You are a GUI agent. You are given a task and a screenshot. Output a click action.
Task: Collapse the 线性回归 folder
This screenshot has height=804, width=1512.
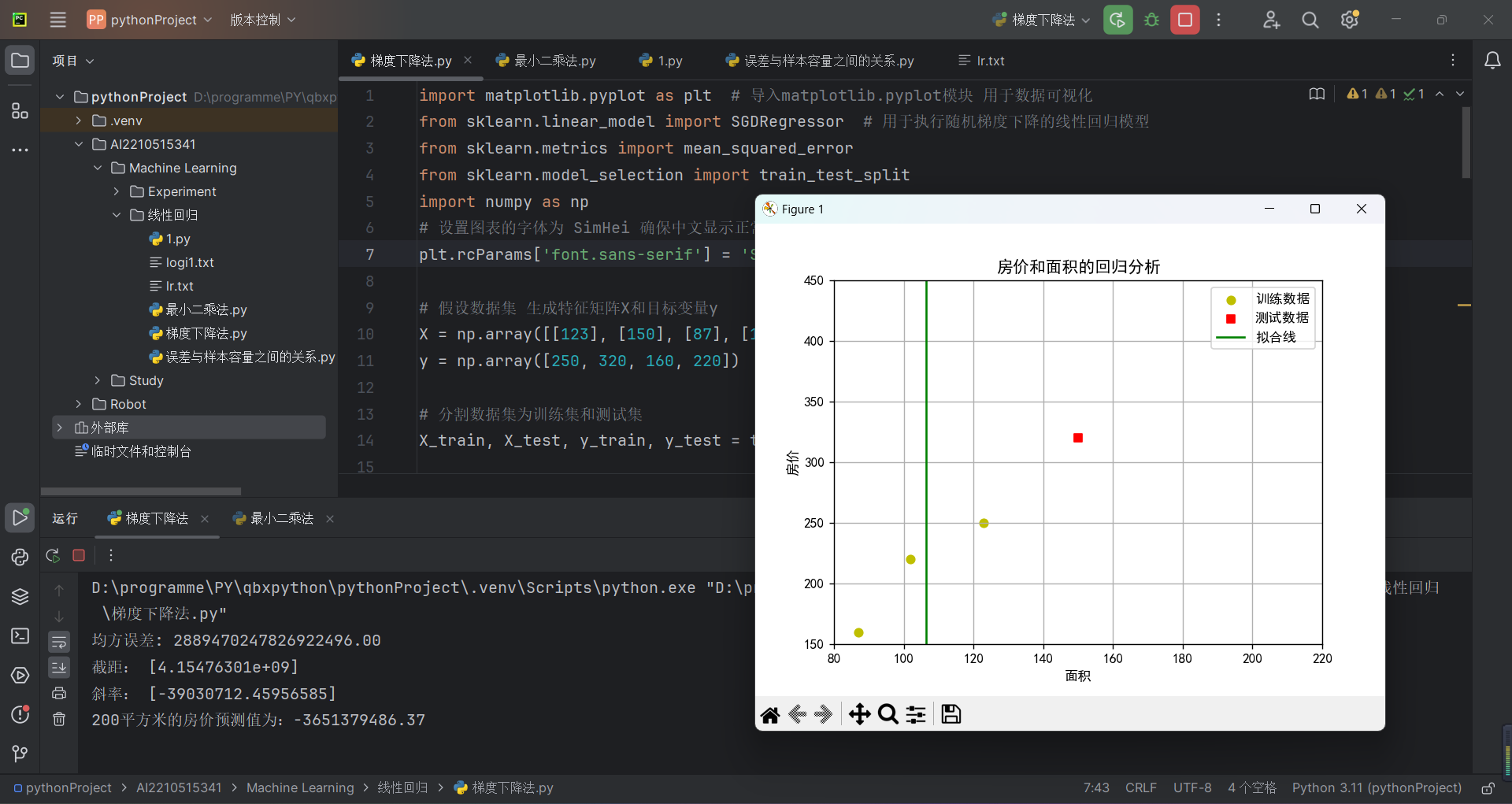[x=116, y=215]
